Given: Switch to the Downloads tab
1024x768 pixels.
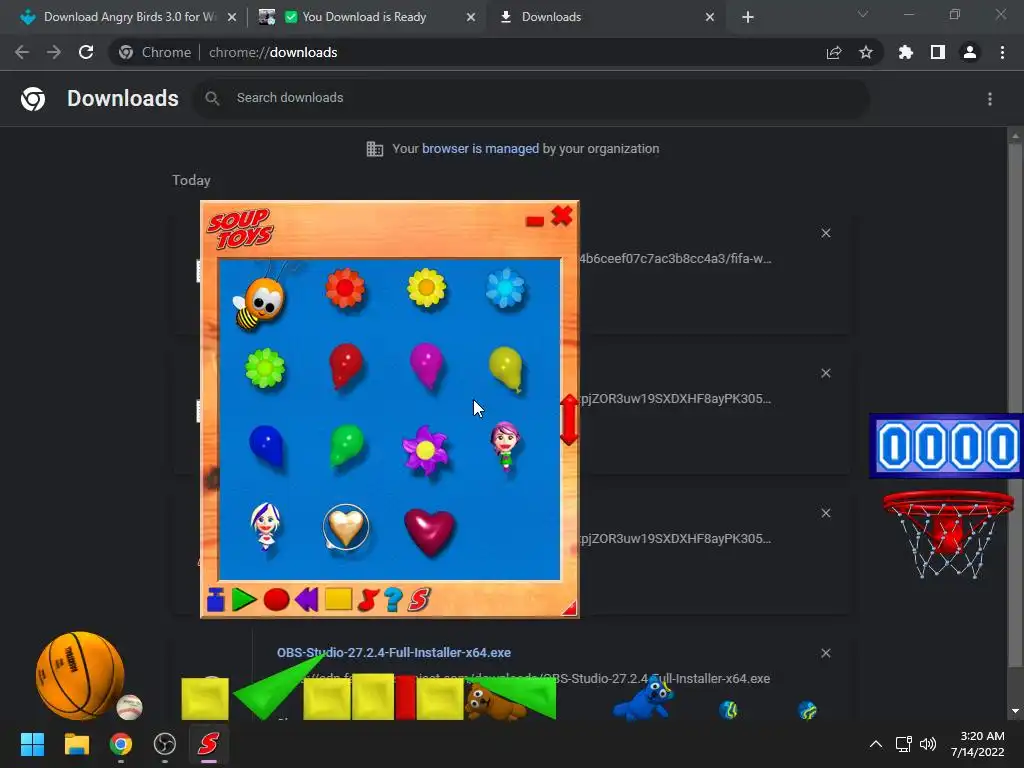Looking at the screenshot, I should tap(604, 17).
